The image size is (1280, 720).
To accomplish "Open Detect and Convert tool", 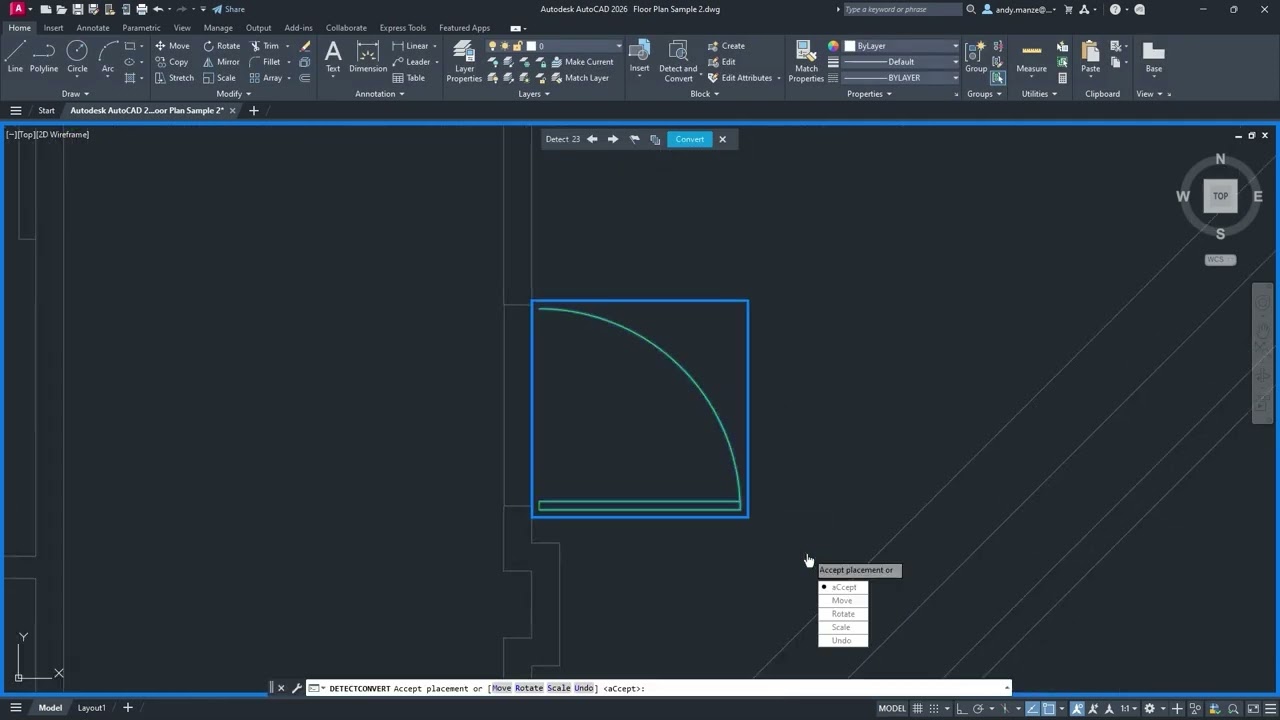I will [x=678, y=62].
